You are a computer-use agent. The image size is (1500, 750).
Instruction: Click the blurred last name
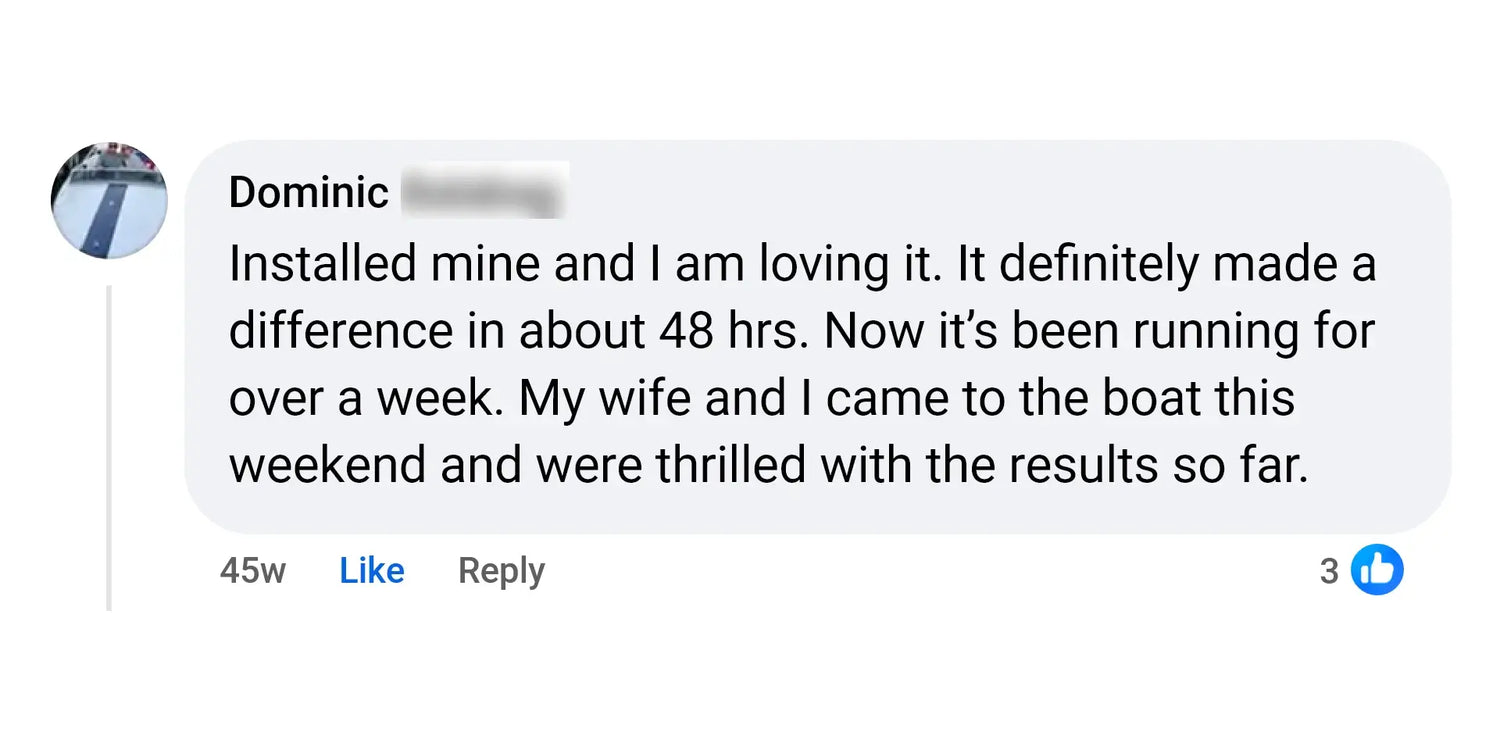(x=484, y=191)
